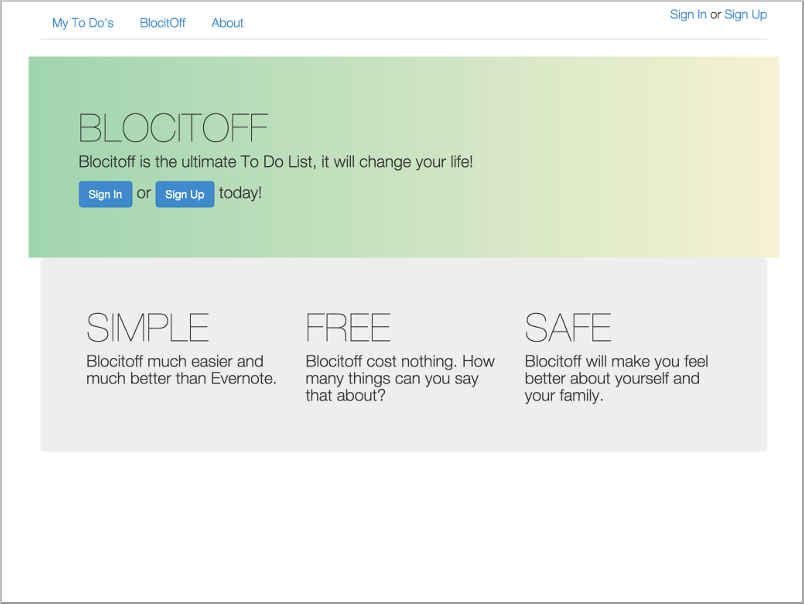Go to the BlocitOff nav link

(163, 23)
